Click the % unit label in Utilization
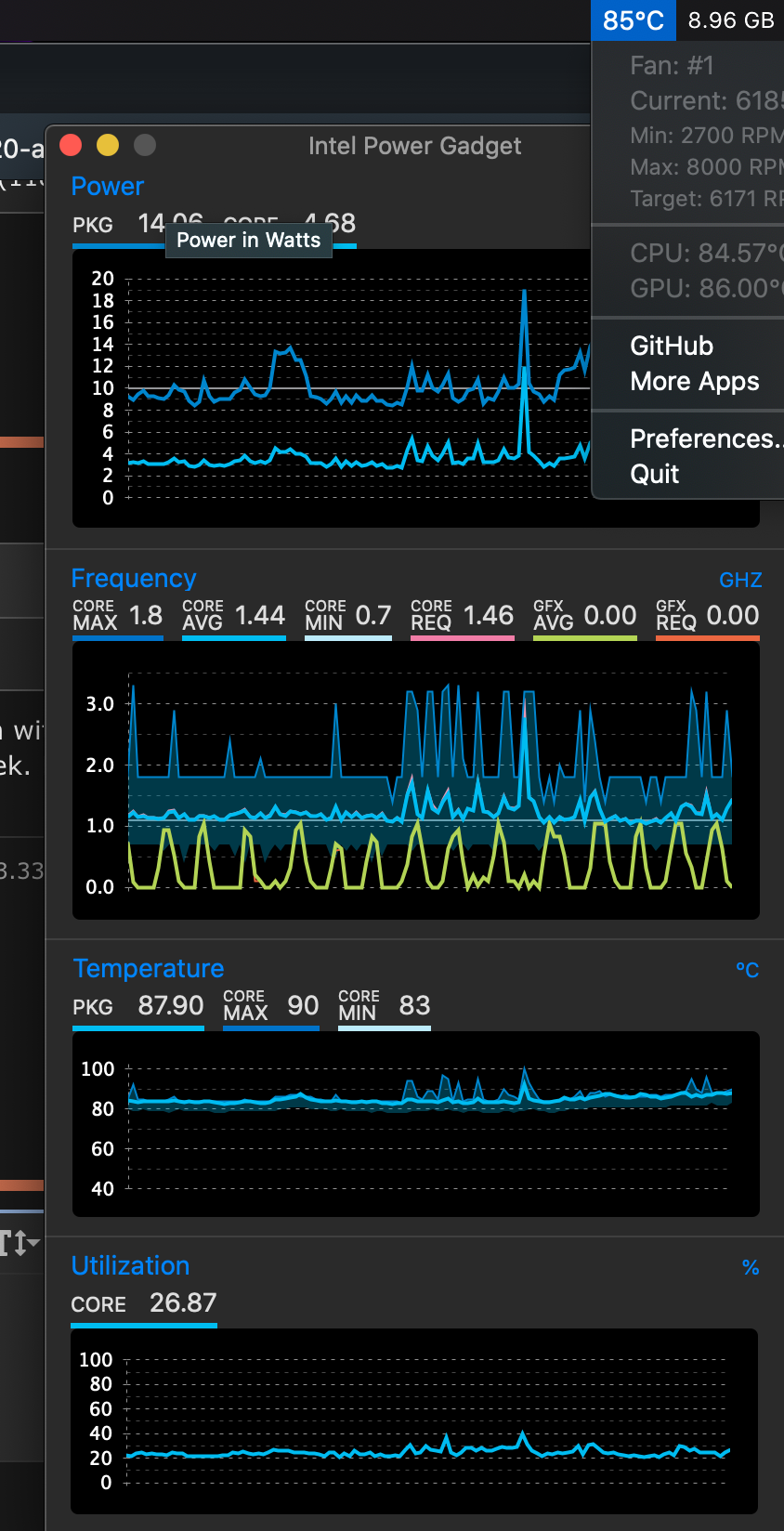Viewport: 784px width, 1531px height. [751, 1268]
